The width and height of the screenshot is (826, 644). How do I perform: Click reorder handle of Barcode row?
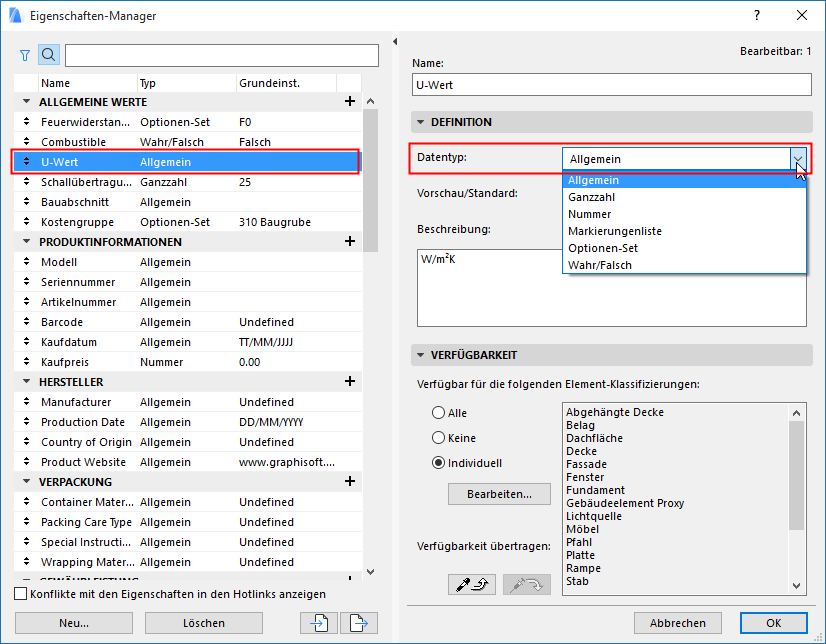point(26,322)
